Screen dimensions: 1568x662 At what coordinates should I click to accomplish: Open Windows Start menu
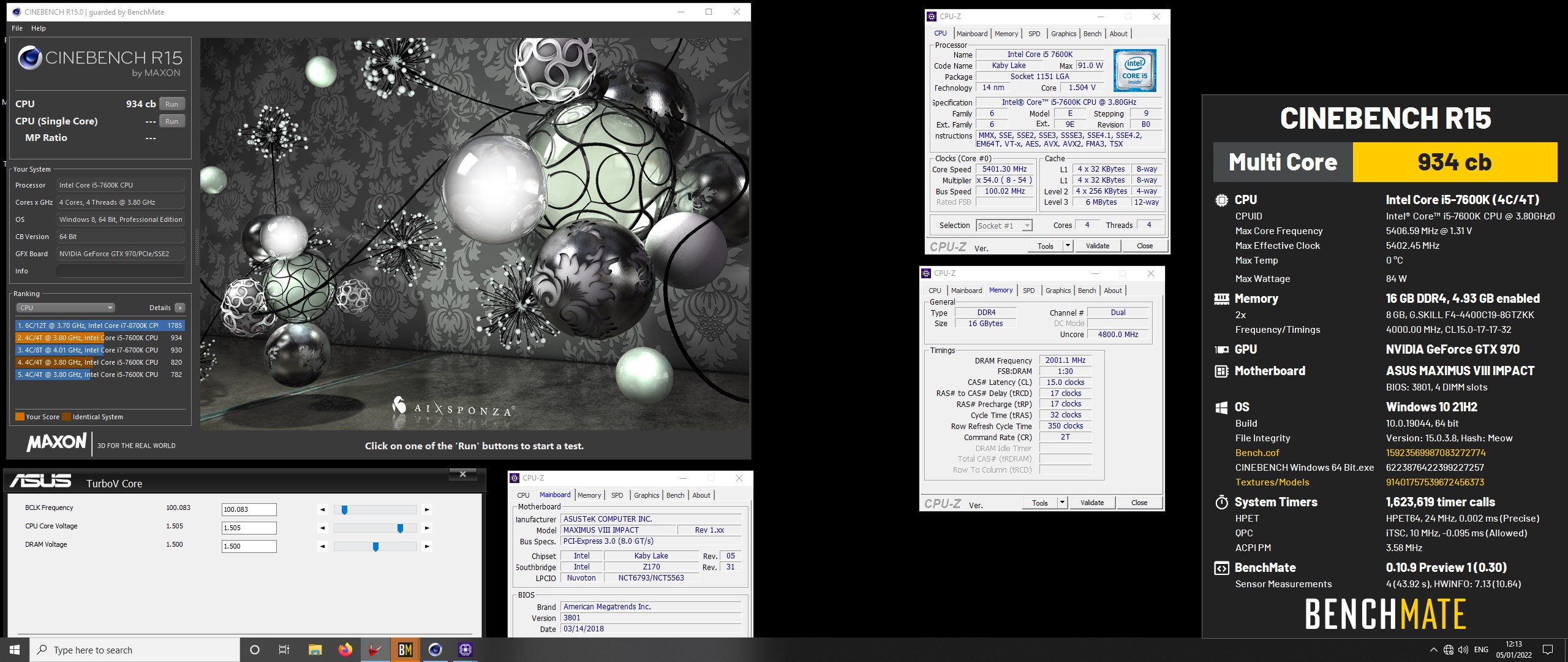tap(15, 650)
